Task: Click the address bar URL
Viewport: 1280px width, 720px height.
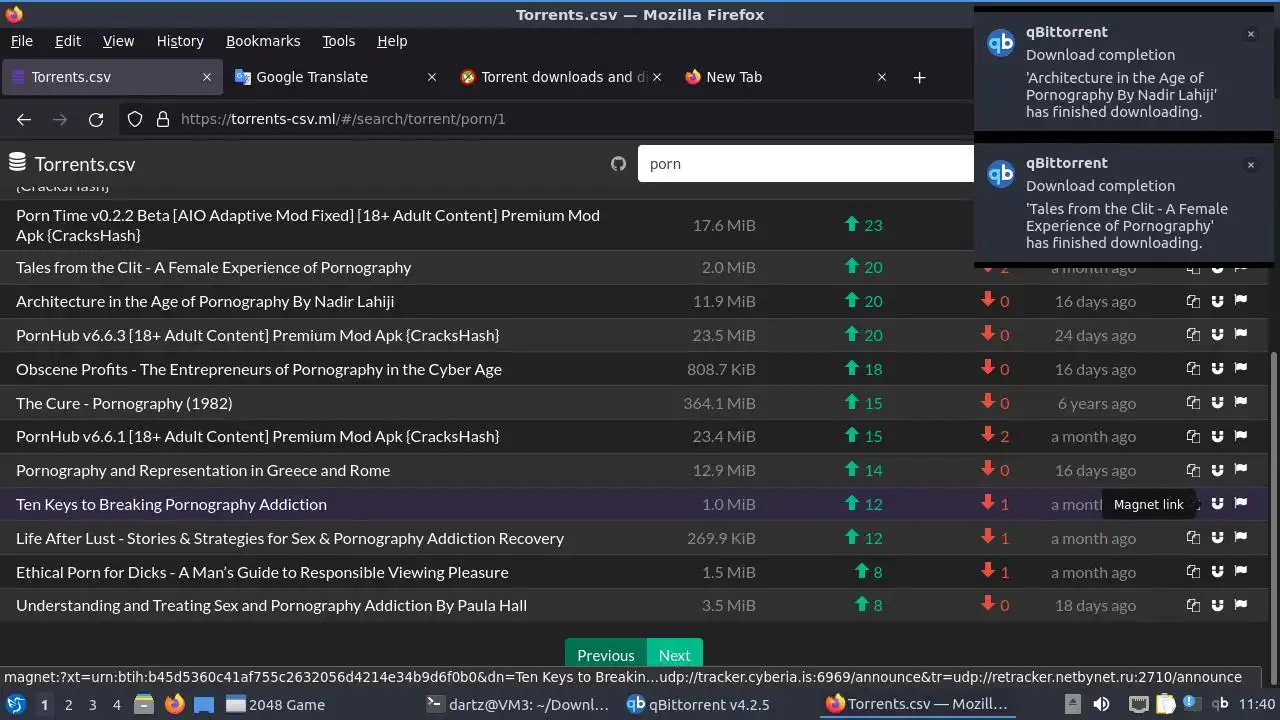Action: click(x=343, y=119)
